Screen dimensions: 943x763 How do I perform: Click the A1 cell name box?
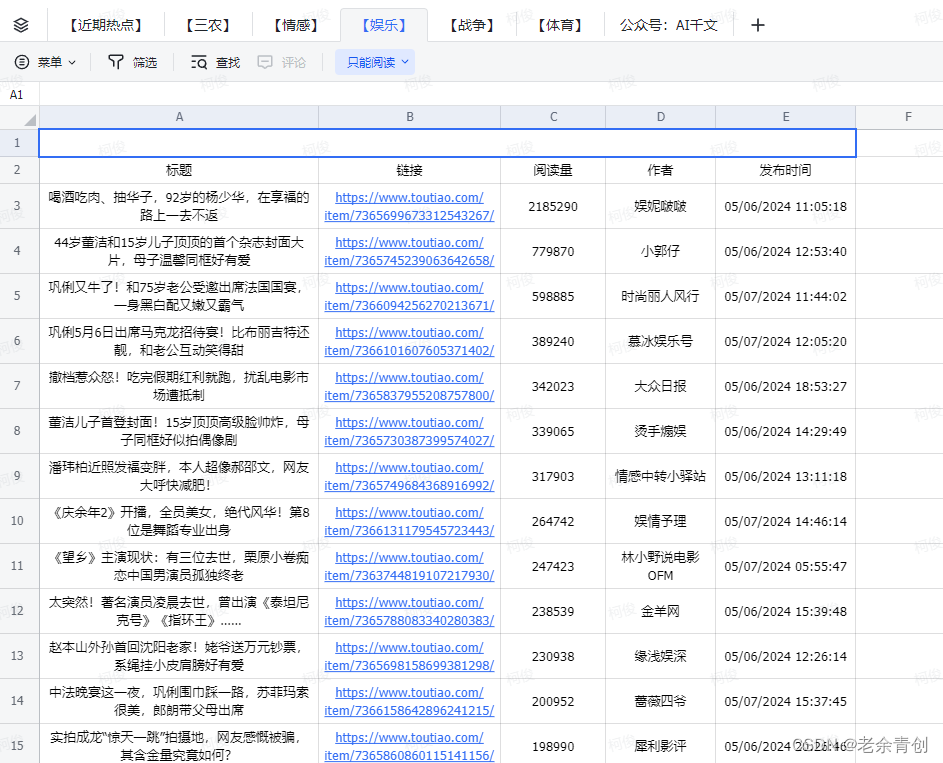pos(17,94)
